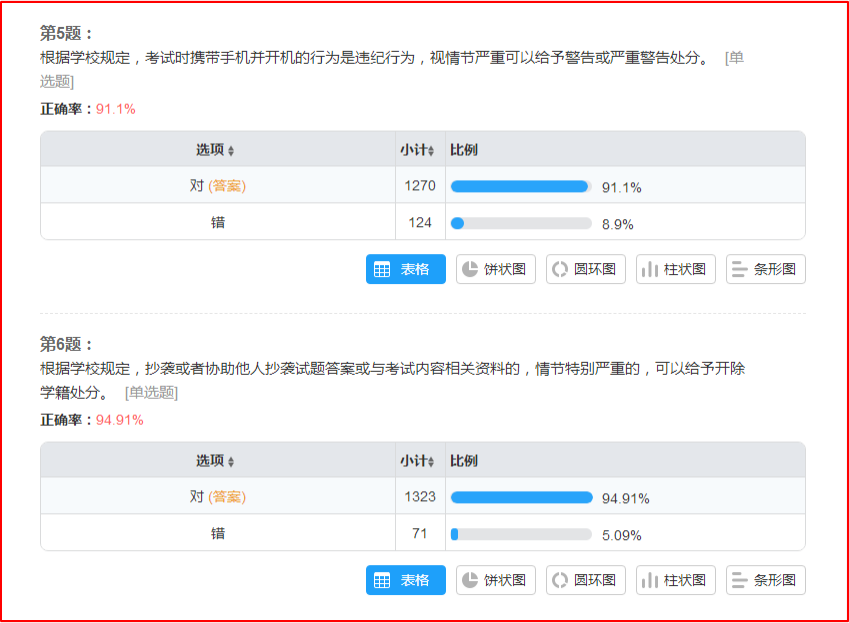Show 圆环图 donut chart for question 5
This screenshot has width=849, height=623.
(586, 269)
